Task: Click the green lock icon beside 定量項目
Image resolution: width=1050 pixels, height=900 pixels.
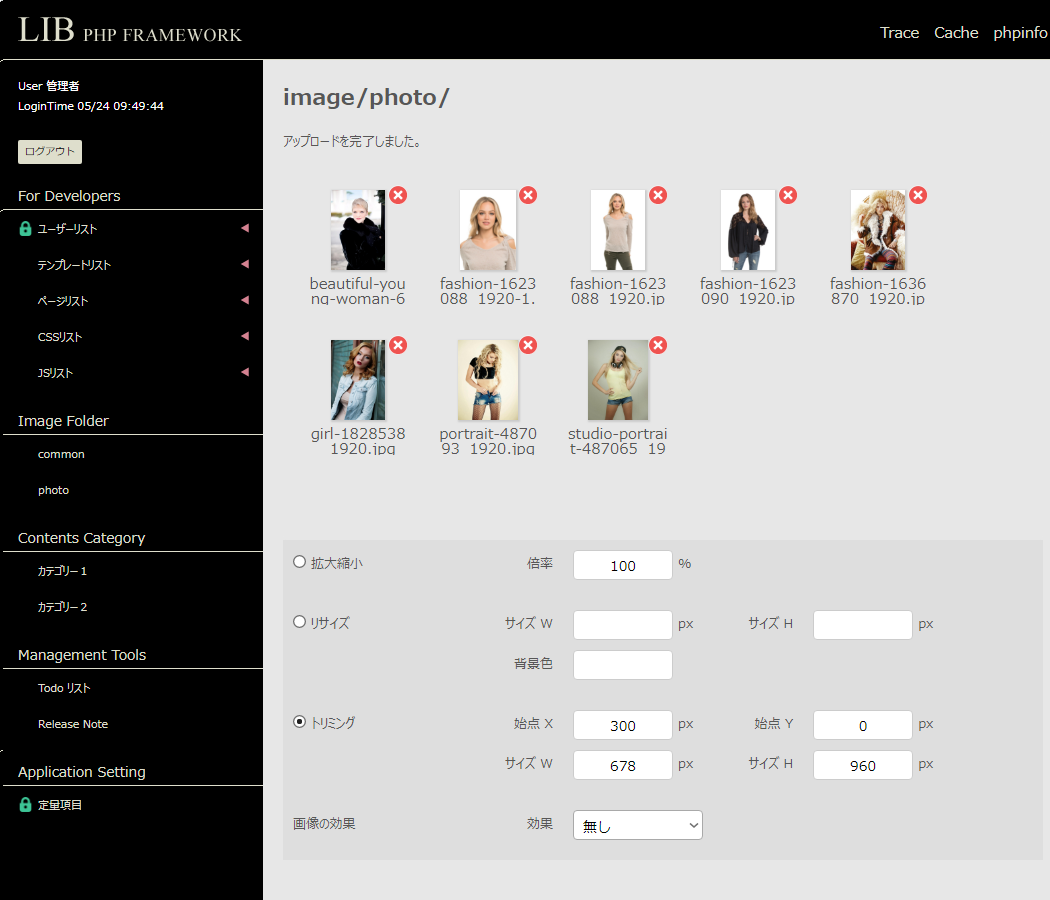Action: click(x=26, y=805)
